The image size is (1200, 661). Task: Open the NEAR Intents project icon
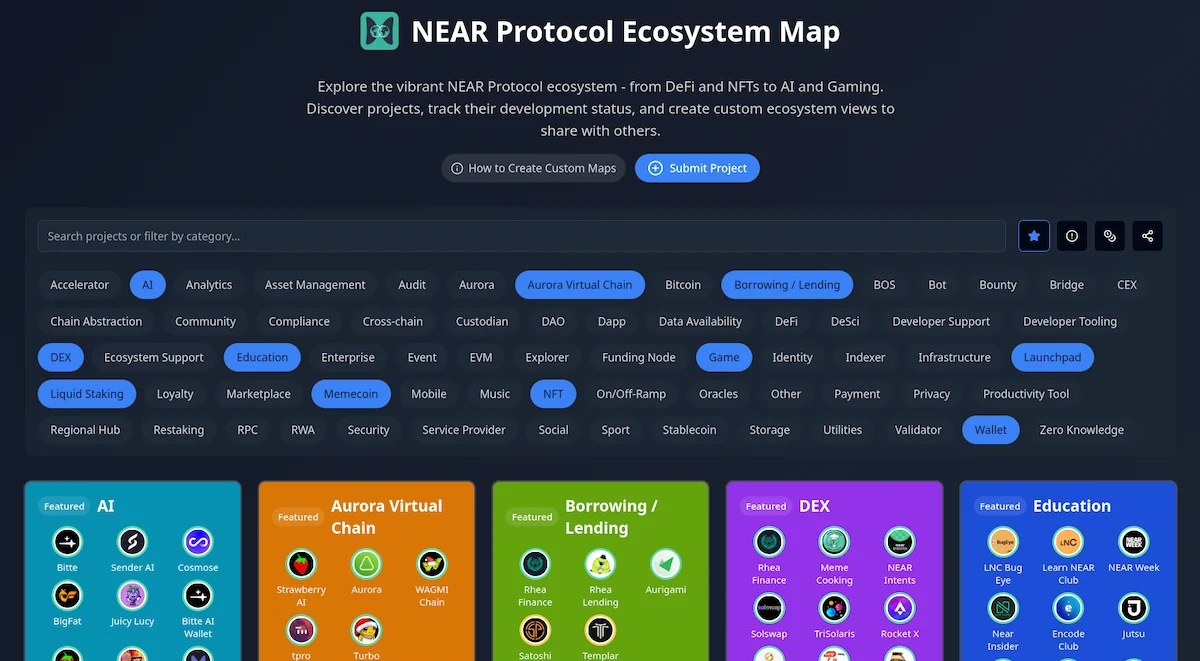click(900, 543)
